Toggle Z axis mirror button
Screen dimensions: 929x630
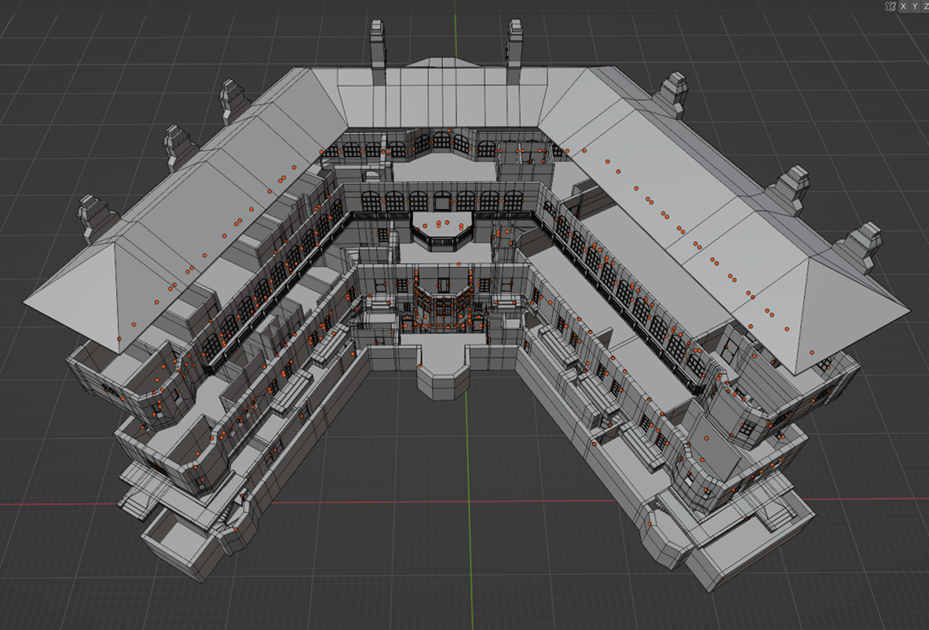pos(925,6)
